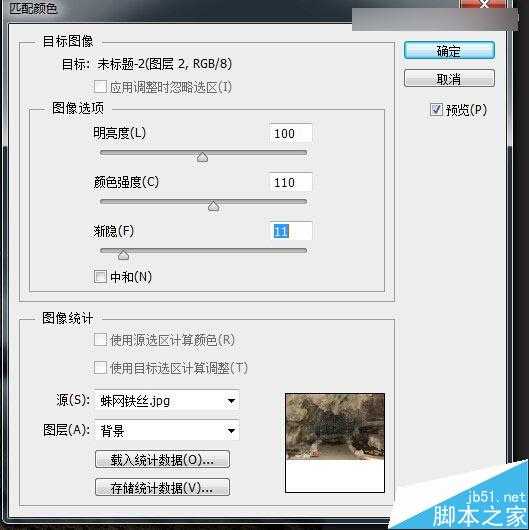Confirm with the 确定 button
529x530 pixels.
pos(449,51)
